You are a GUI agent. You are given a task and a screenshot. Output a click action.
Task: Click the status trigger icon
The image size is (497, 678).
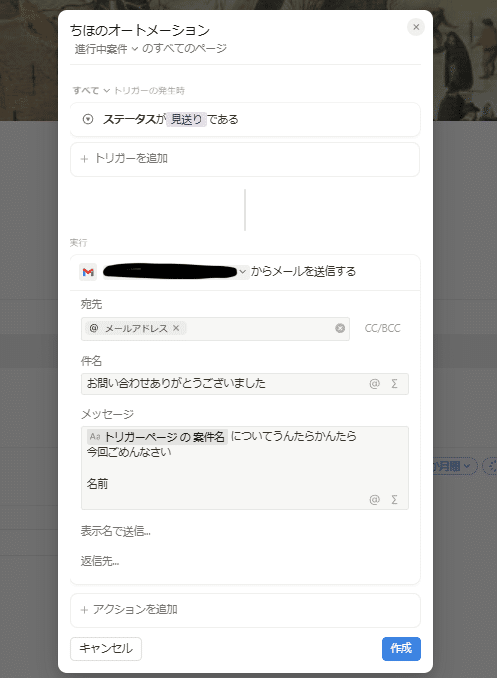click(x=88, y=119)
